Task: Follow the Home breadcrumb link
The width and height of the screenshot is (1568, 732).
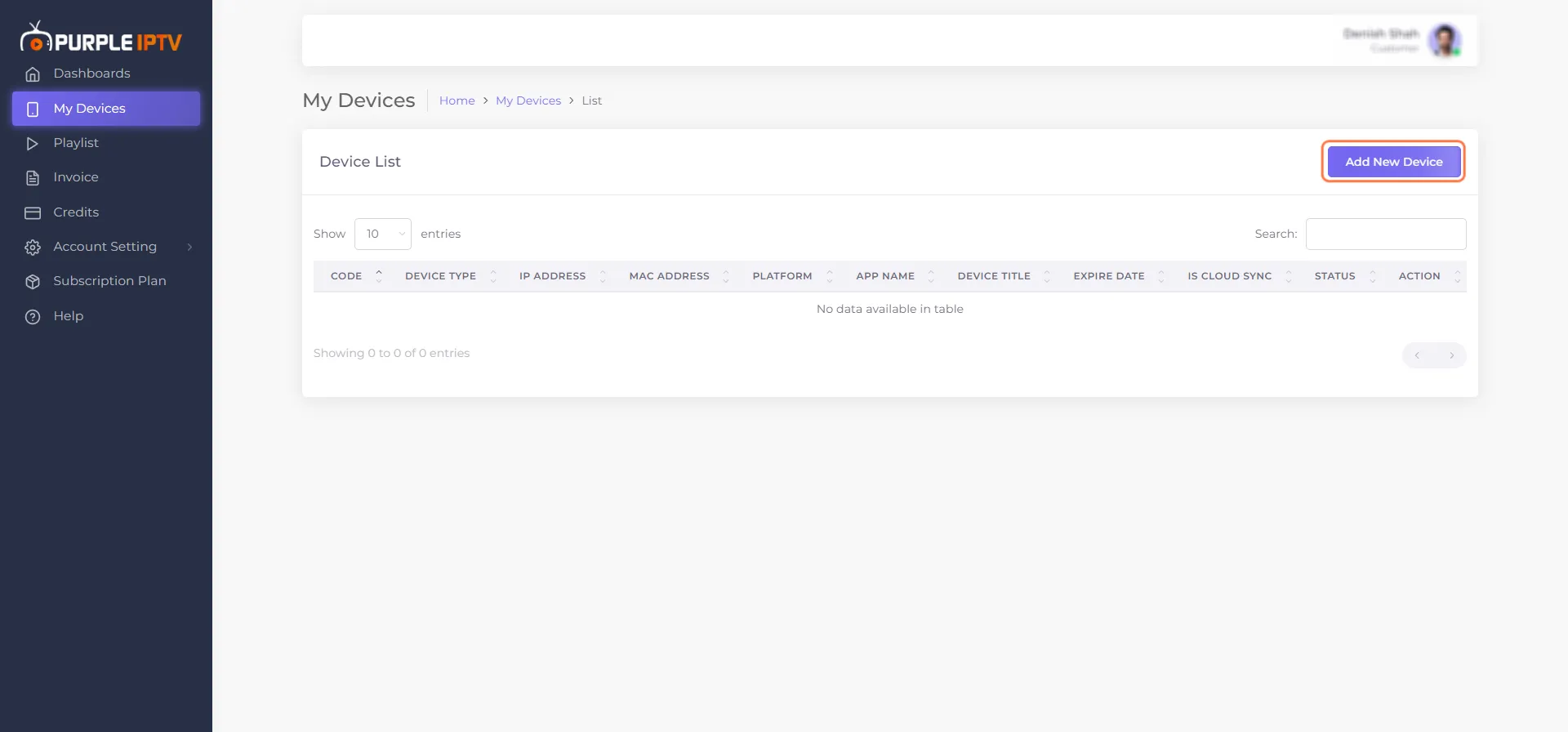Action: [x=457, y=100]
